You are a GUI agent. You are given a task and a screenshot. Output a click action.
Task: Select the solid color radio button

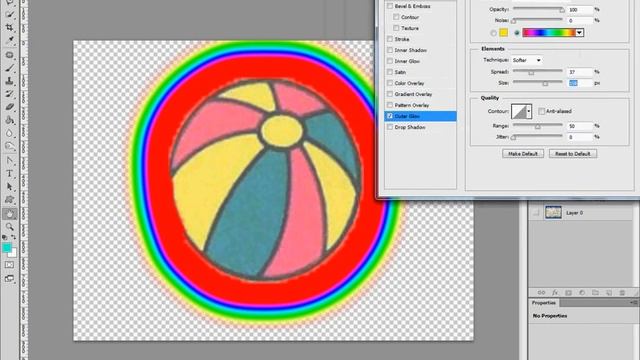coord(493,33)
